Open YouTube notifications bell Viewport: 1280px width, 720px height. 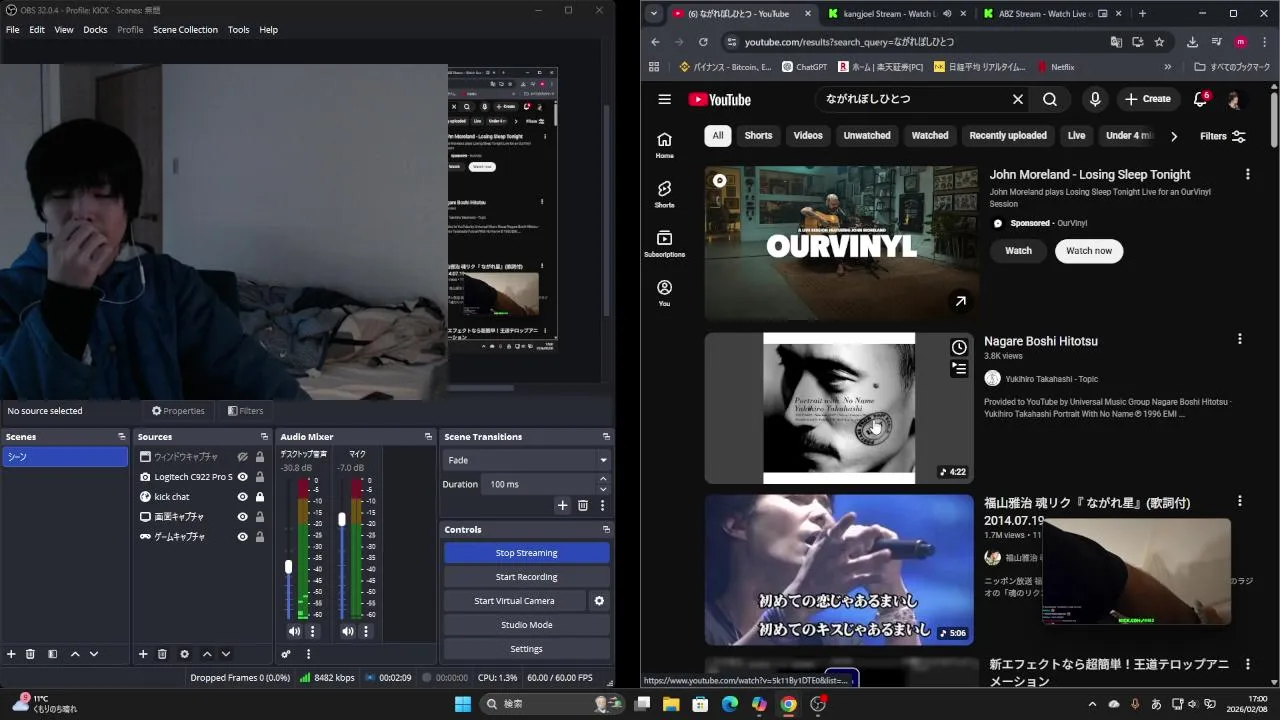[1201, 99]
